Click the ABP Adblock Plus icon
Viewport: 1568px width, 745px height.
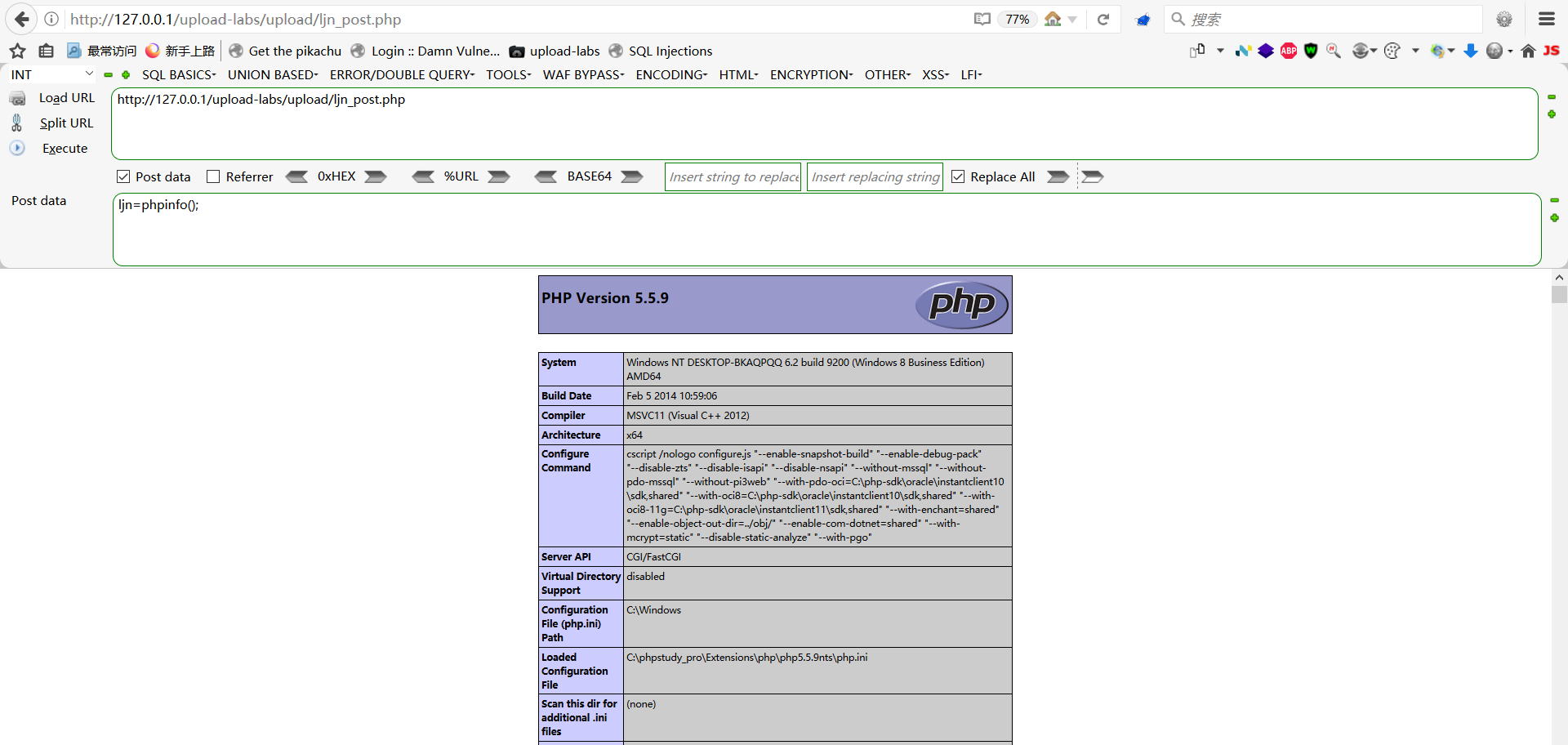pyautogui.click(x=1289, y=51)
